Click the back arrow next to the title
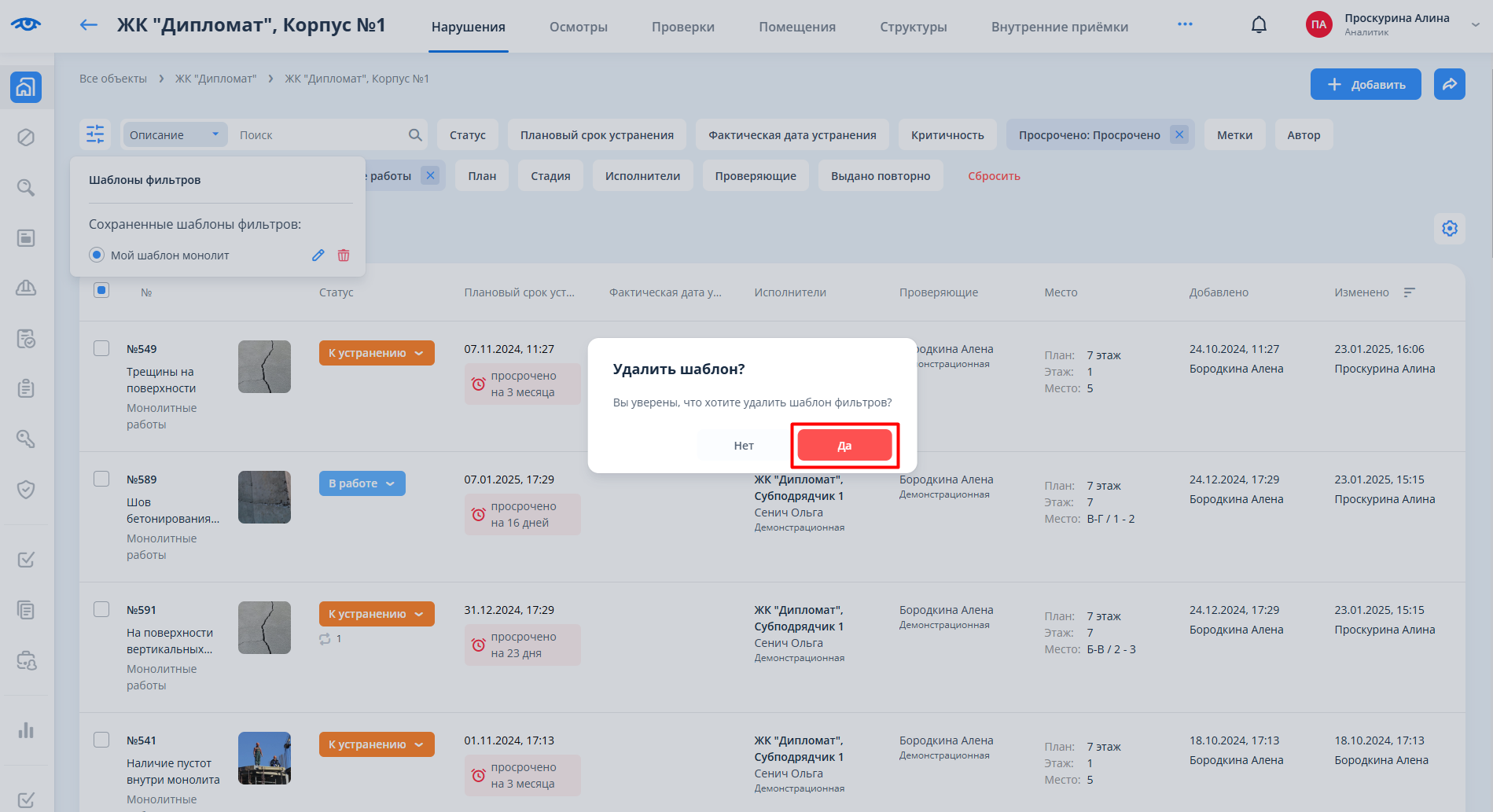 89,25
